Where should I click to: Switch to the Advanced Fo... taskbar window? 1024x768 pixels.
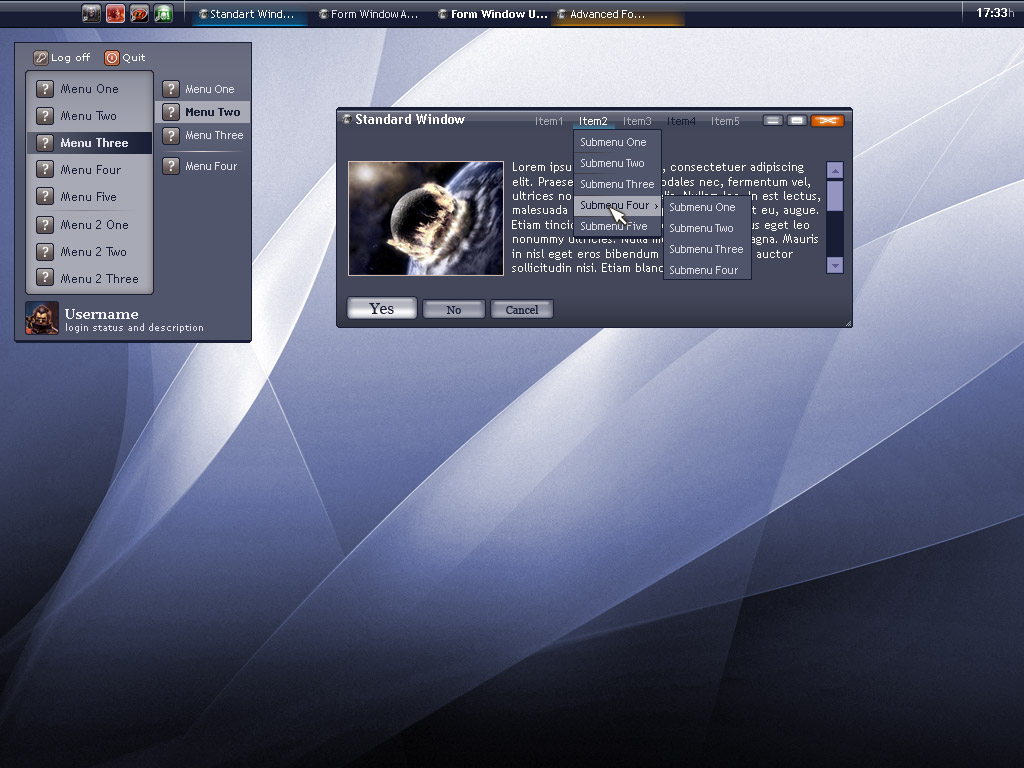click(x=607, y=15)
